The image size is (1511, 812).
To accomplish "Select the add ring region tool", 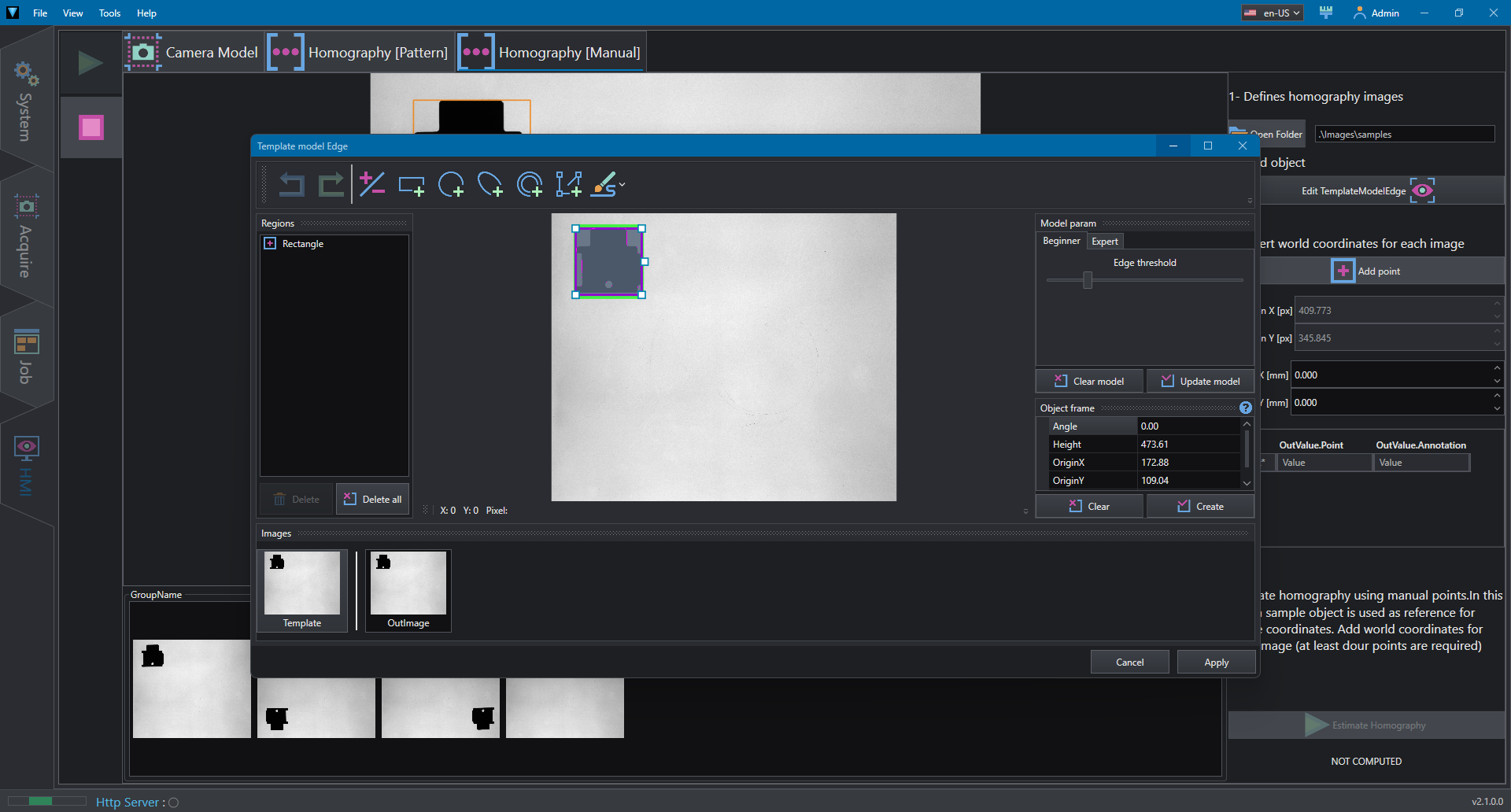I will click(x=530, y=185).
